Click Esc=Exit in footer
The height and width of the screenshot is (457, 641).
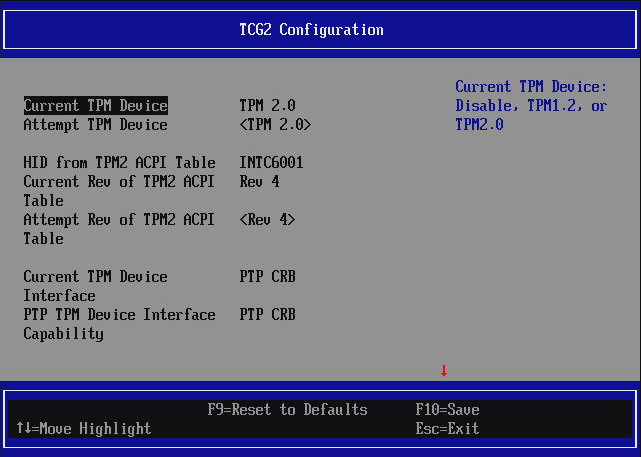(447, 428)
